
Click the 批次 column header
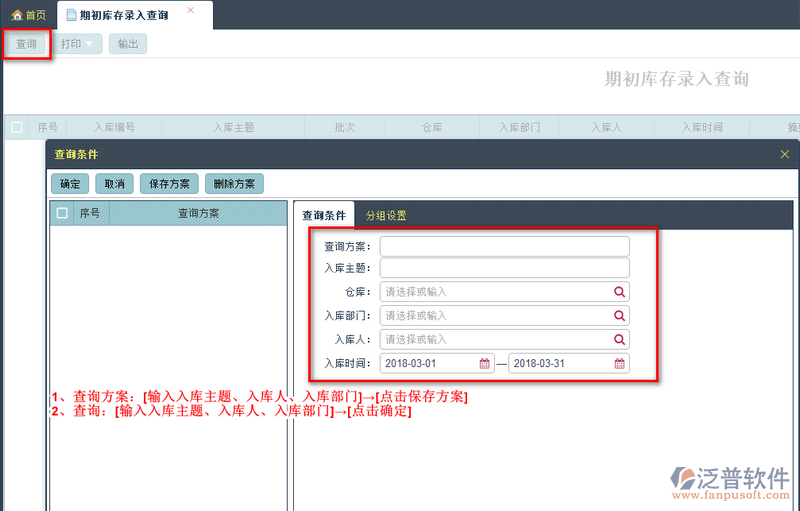[344, 127]
